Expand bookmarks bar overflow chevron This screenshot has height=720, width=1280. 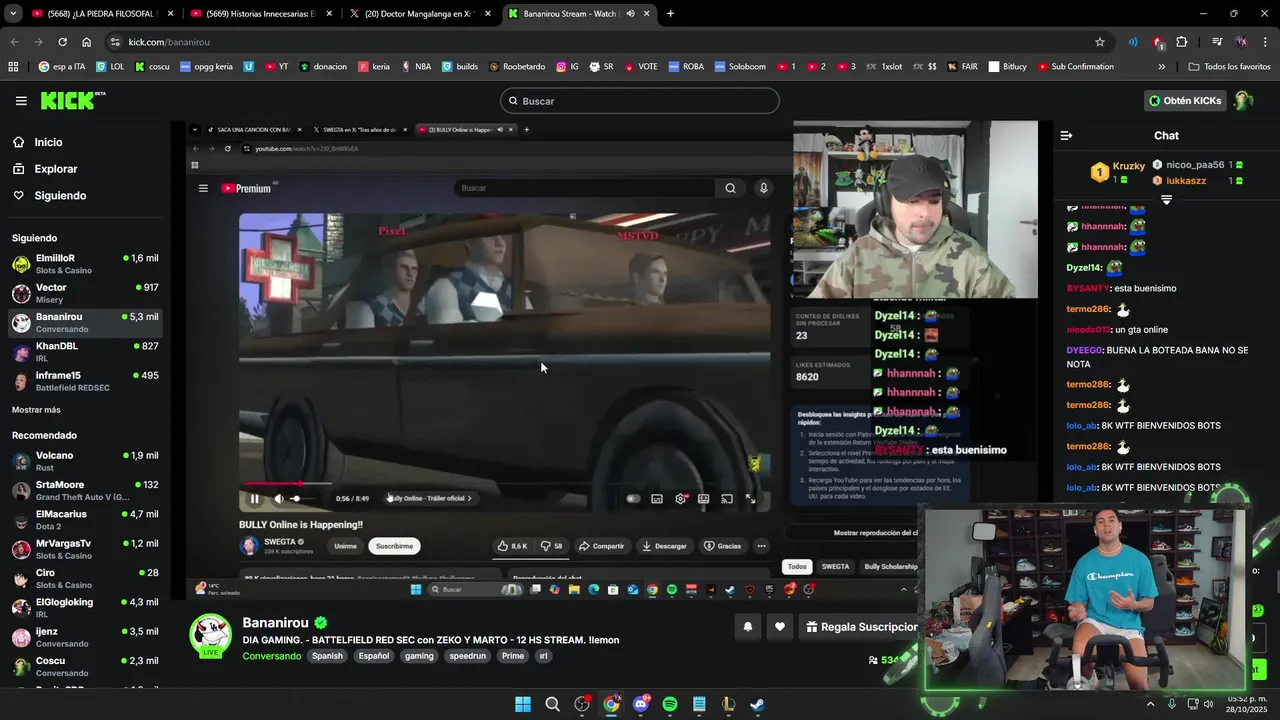point(1161,67)
